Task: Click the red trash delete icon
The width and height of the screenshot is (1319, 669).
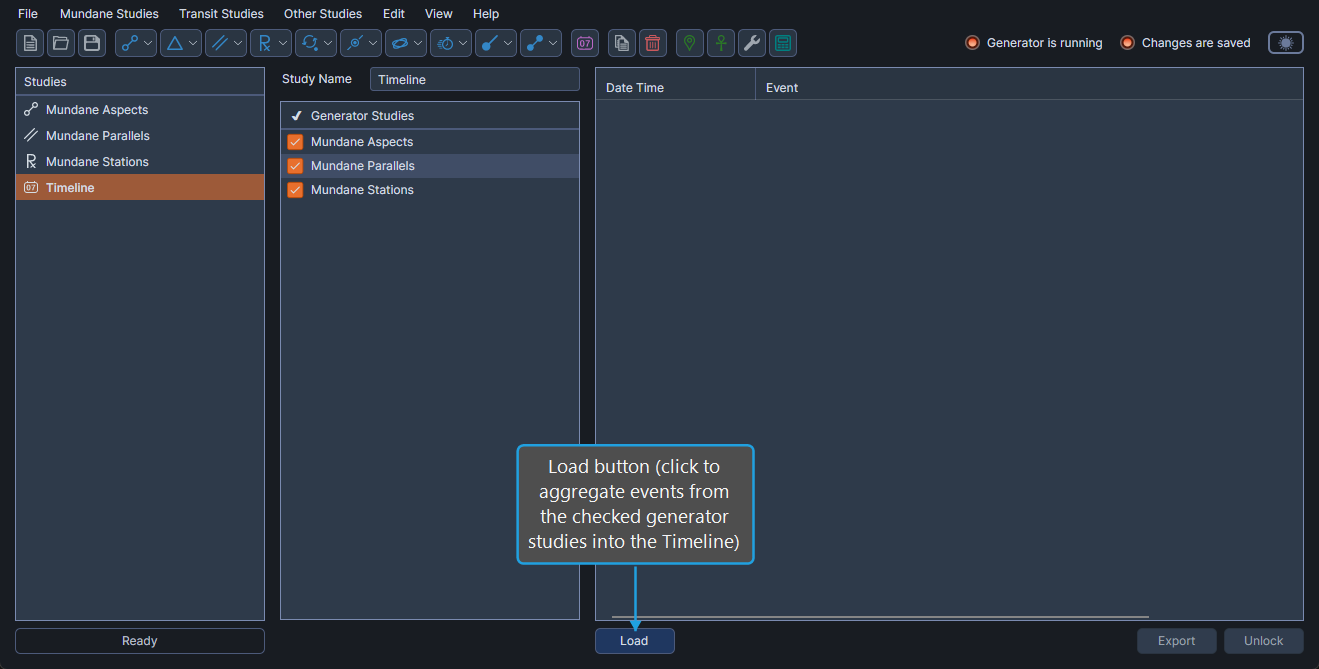Action: [x=653, y=43]
